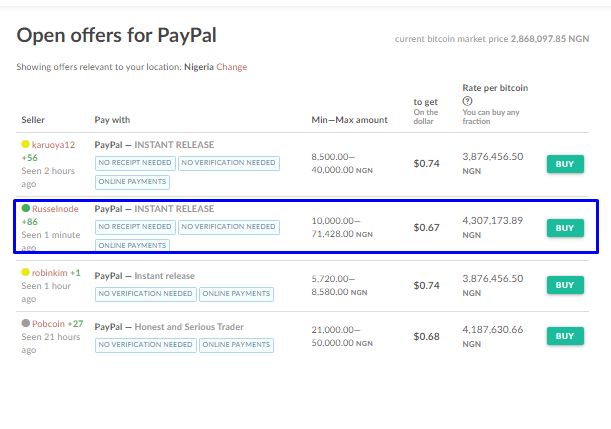Click karuoya12's ONLINE PAYMENTS tag
611x429 pixels.
pos(132,182)
